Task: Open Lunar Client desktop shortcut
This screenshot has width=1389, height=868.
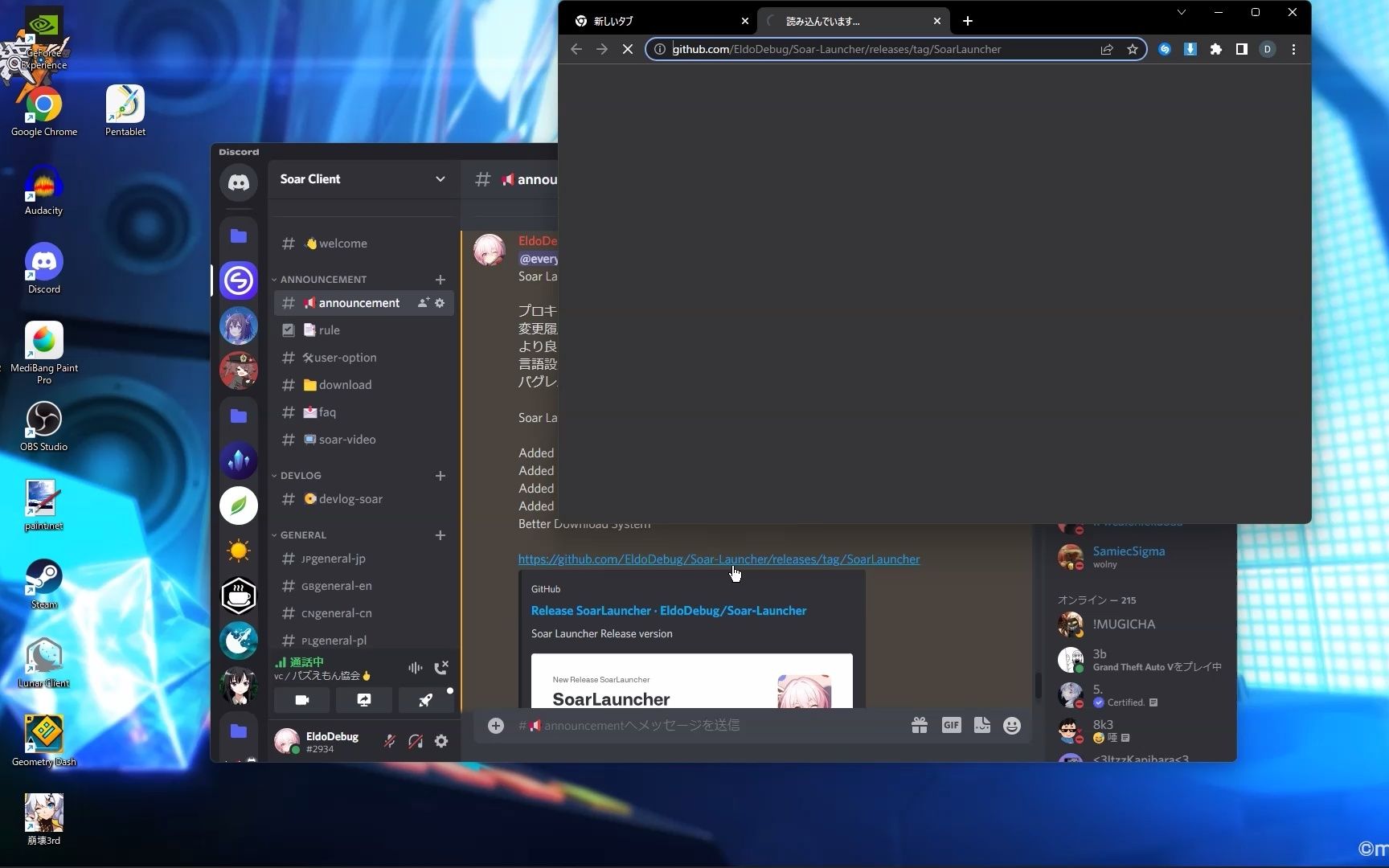Action: (x=44, y=663)
